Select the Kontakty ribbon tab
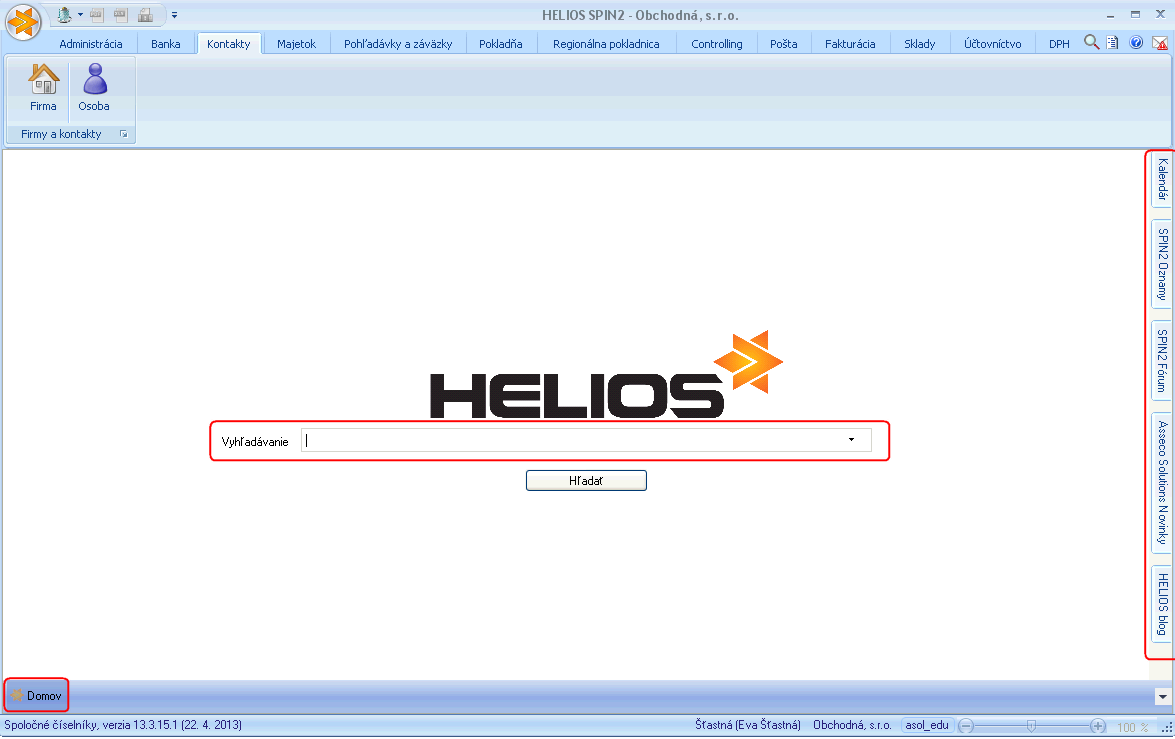This screenshot has width=1175, height=739. click(229, 43)
